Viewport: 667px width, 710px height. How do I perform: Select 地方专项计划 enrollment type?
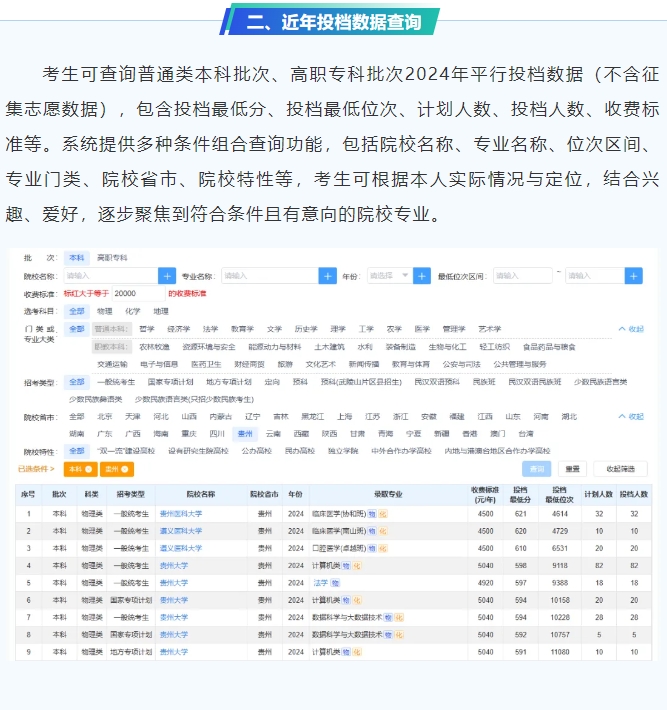click(229, 382)
